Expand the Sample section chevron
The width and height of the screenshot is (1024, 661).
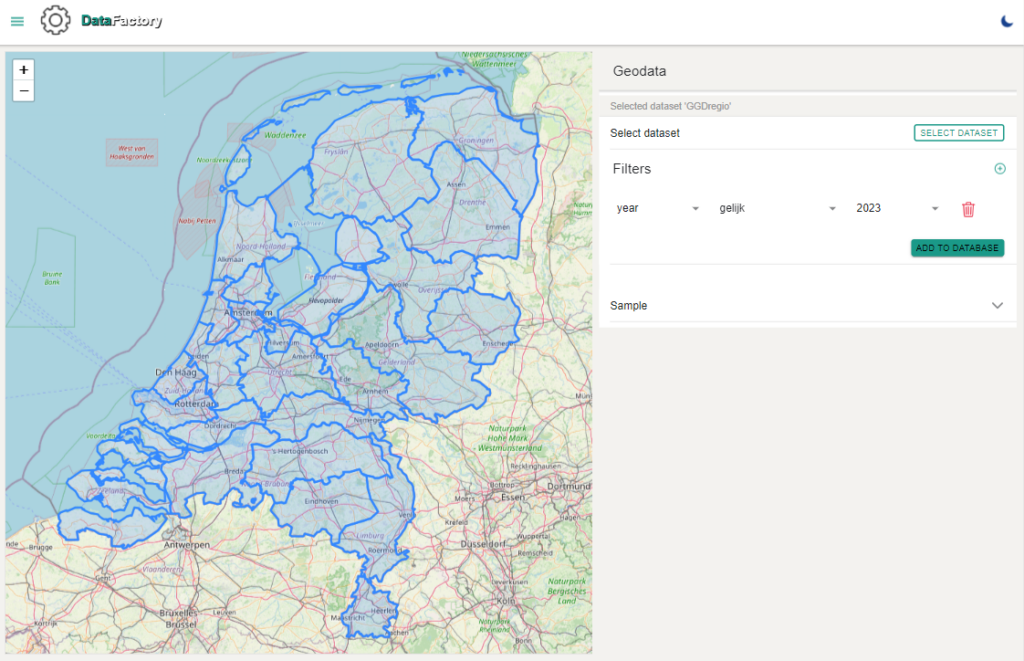pos(996,305)
